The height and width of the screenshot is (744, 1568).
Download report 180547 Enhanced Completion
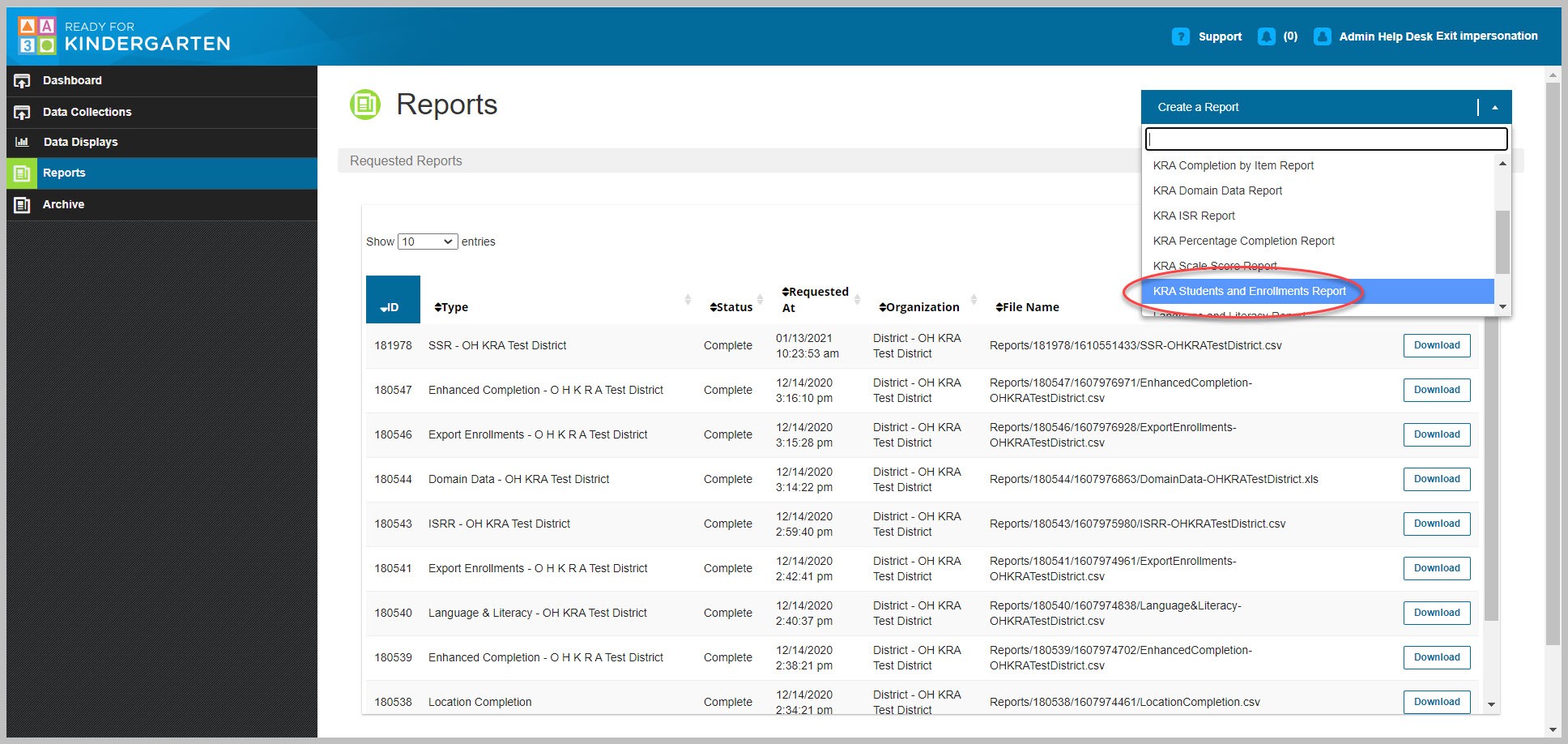pyautogui.click(x=1437, y=390)
